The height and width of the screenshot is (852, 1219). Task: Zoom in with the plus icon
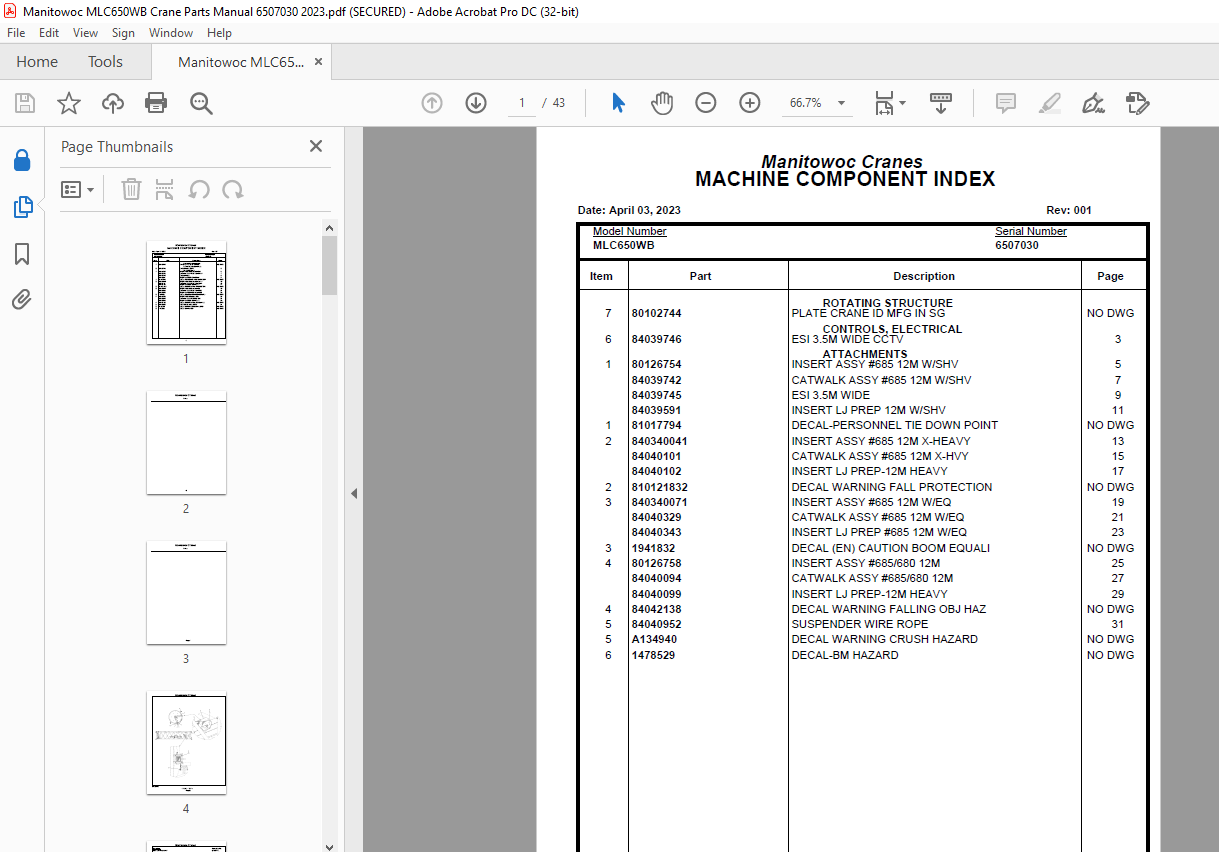[x=750, y=103]
